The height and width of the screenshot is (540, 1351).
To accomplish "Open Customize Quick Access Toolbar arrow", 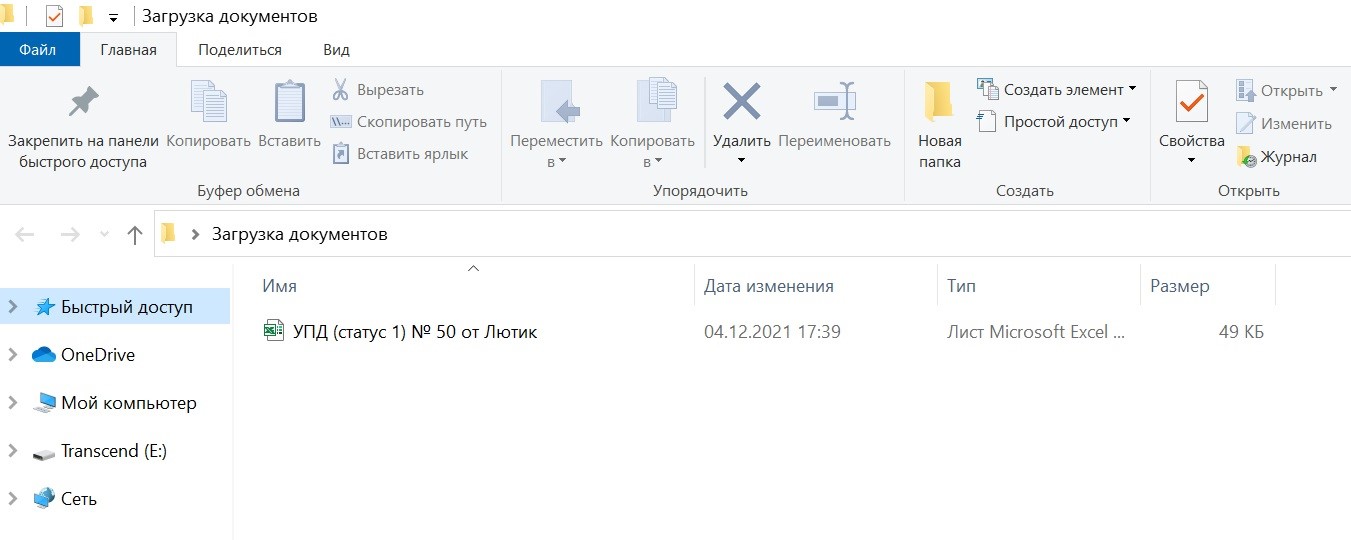I will [113, 18].
